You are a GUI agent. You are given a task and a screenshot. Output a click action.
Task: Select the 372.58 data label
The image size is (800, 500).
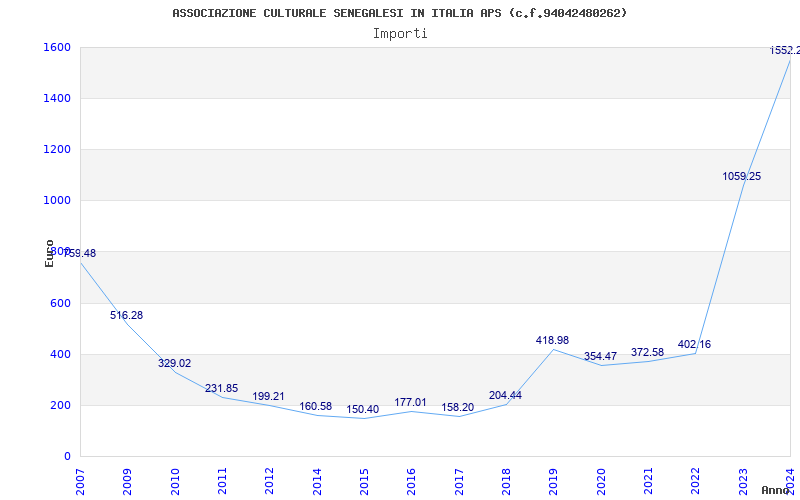(647, 353)
